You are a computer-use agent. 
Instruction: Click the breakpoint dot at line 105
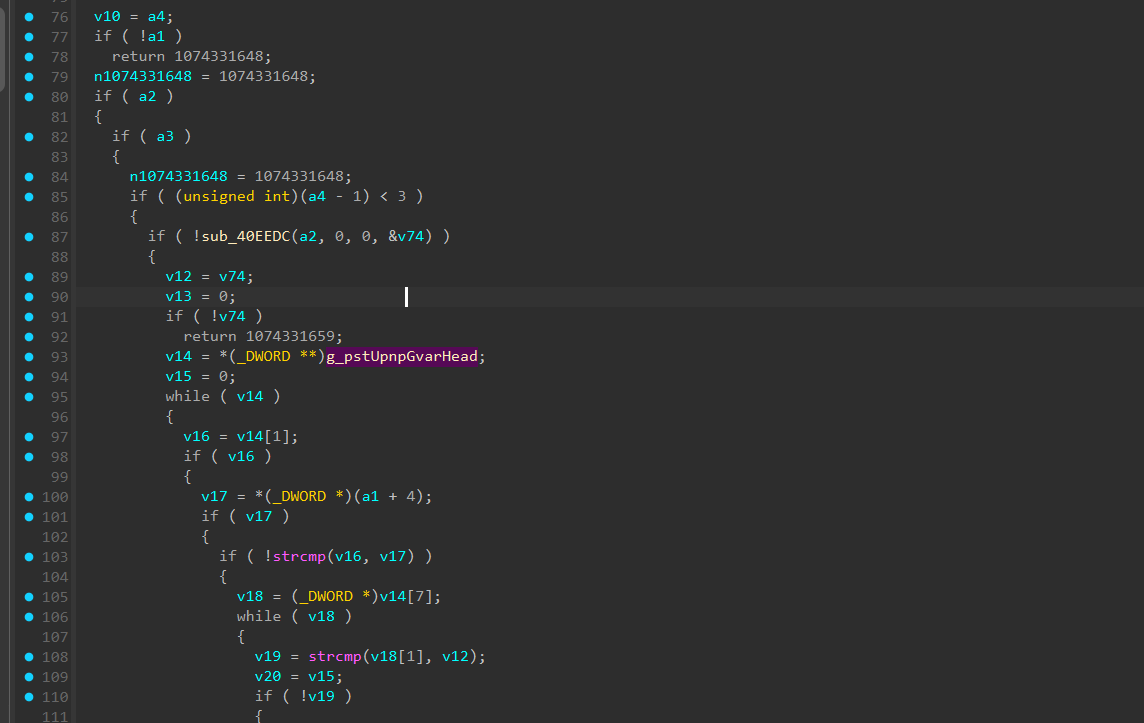pos(29,597)
